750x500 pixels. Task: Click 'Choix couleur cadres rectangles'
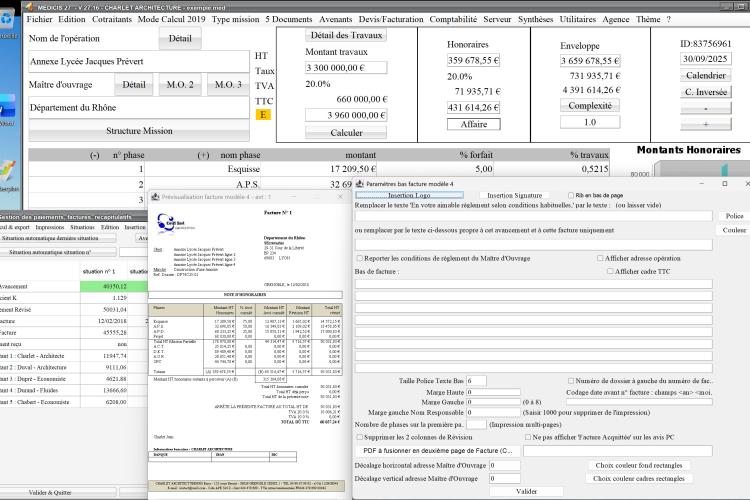639,478
